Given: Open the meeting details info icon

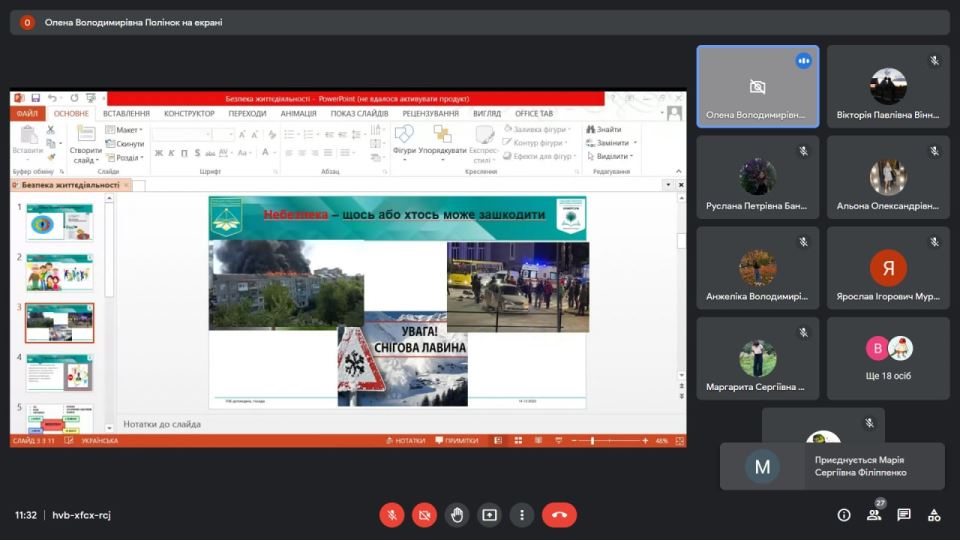Looking at the screenshot, I should coord(843,515).
